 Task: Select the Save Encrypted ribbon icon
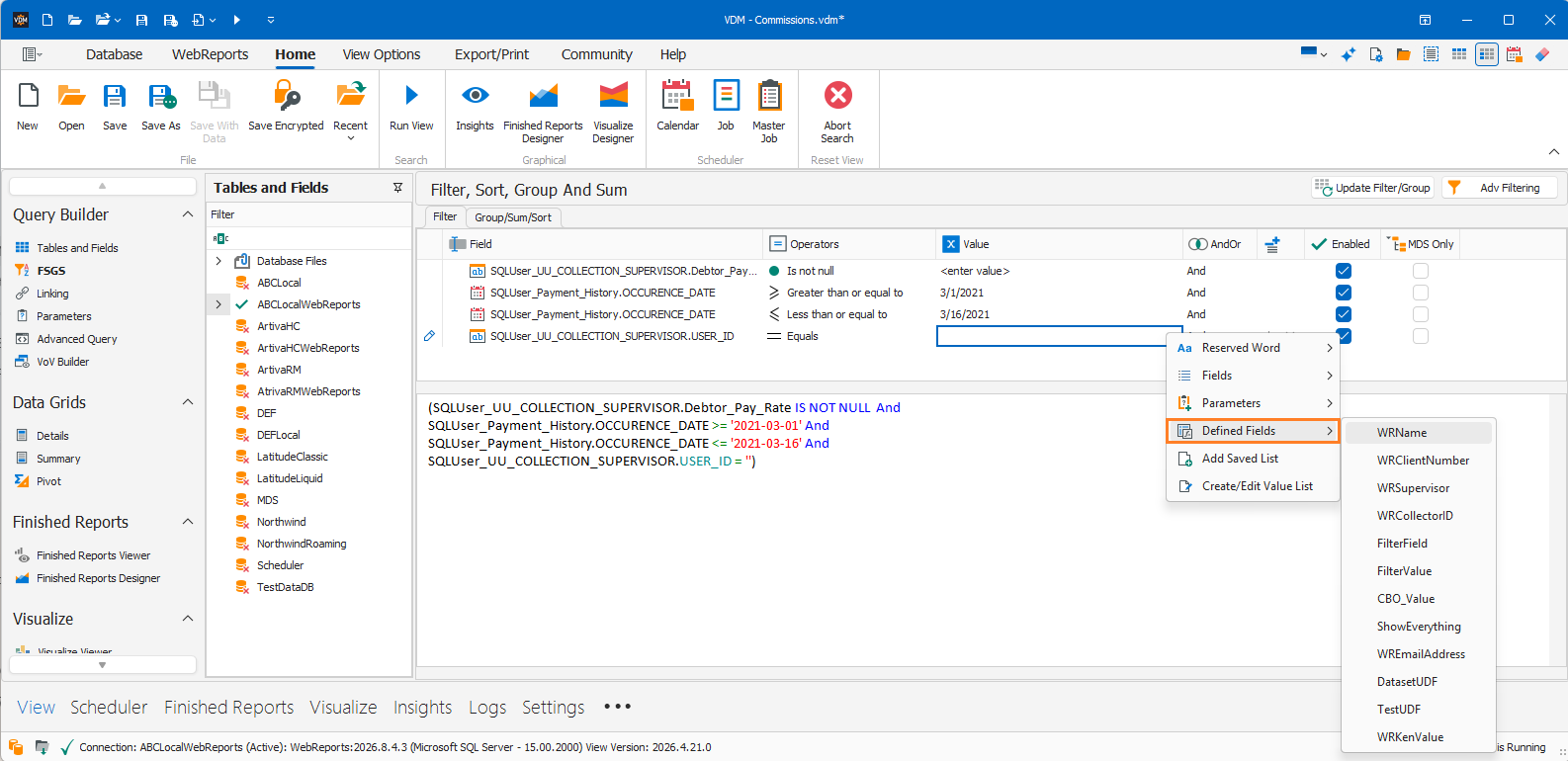coord(286,96)
